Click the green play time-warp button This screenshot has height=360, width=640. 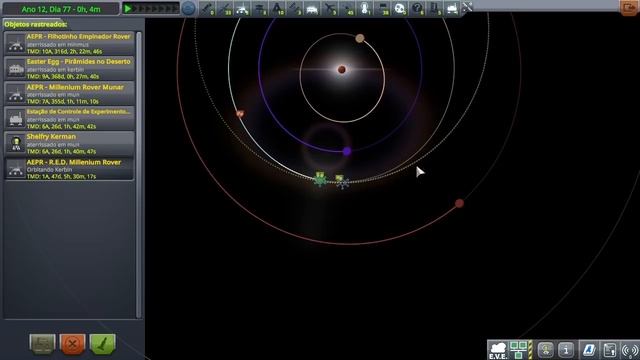128,8
